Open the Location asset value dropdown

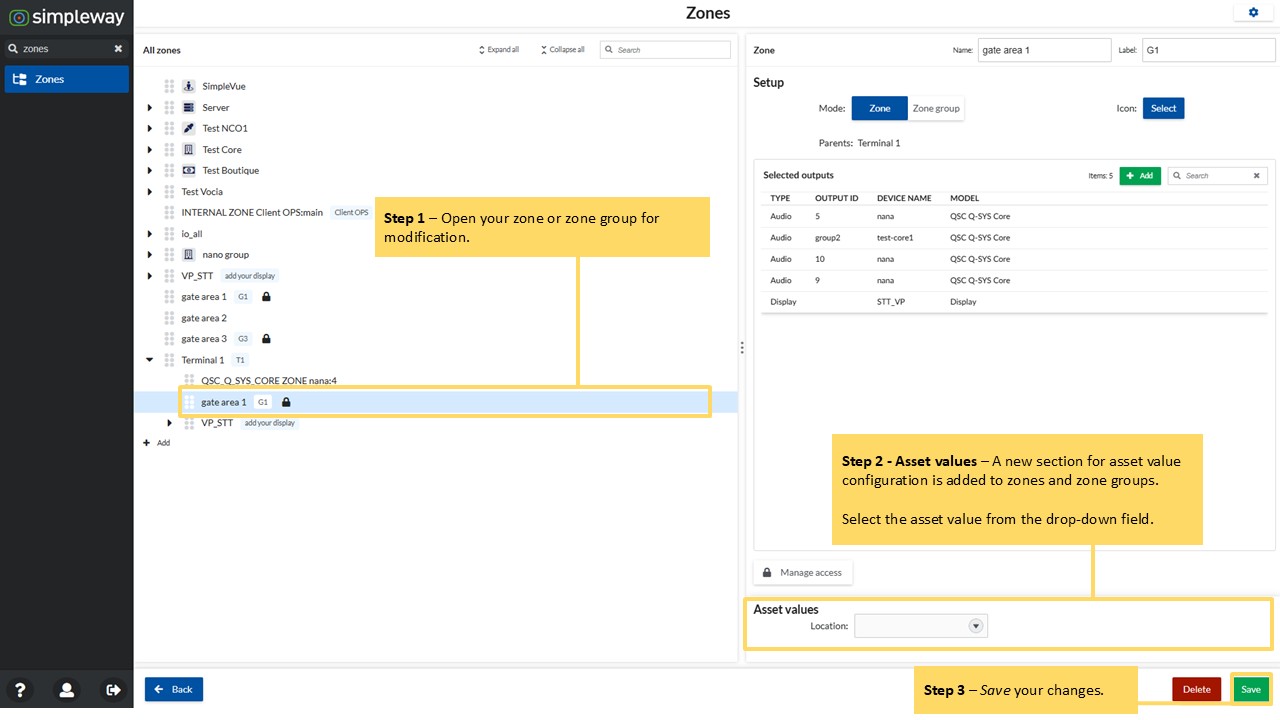pyautogui.click(x=921, y=626)
